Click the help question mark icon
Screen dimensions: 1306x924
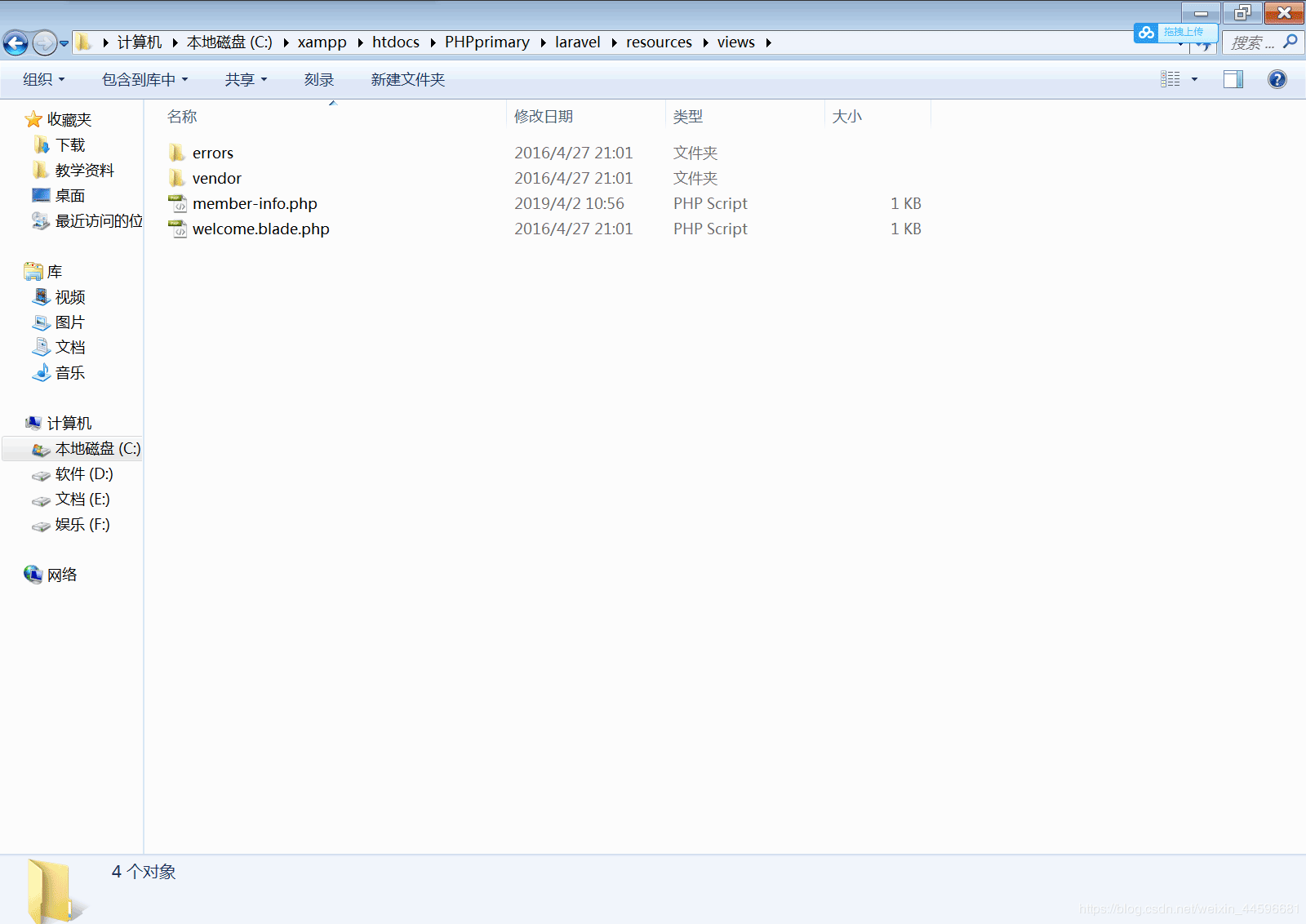[1277, 79]
